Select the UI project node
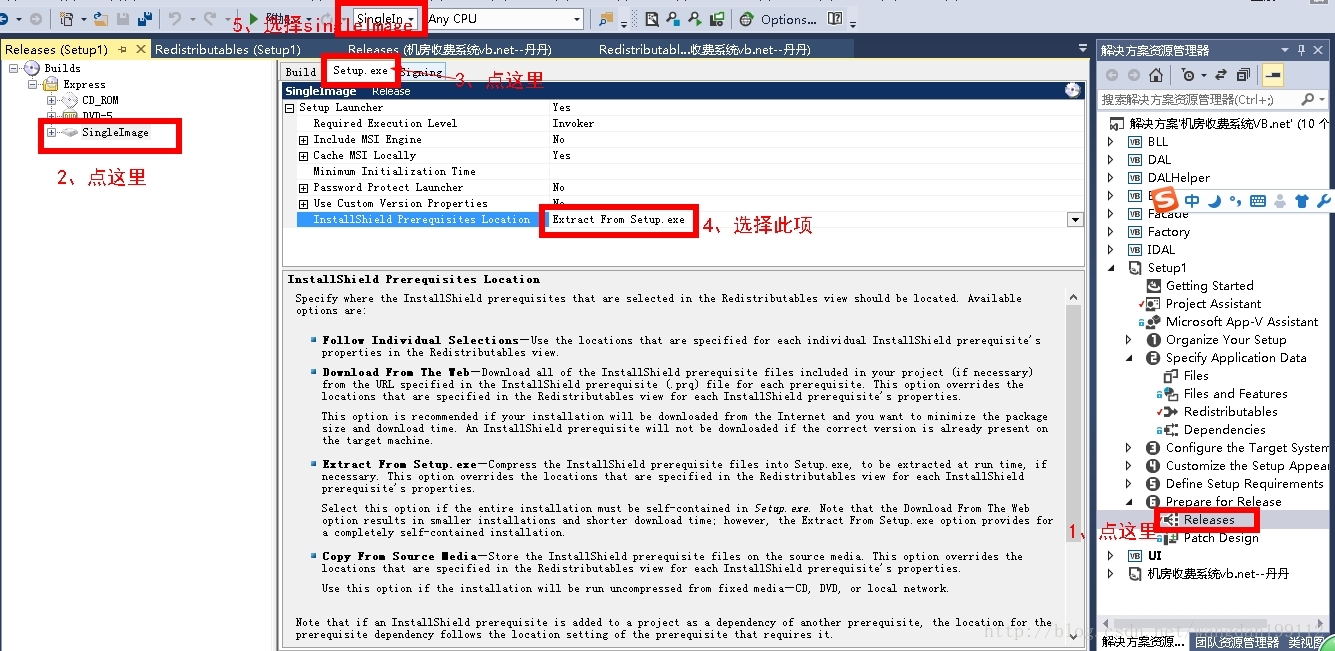This screenshot has height=651, width=1335. [1155, 556]
